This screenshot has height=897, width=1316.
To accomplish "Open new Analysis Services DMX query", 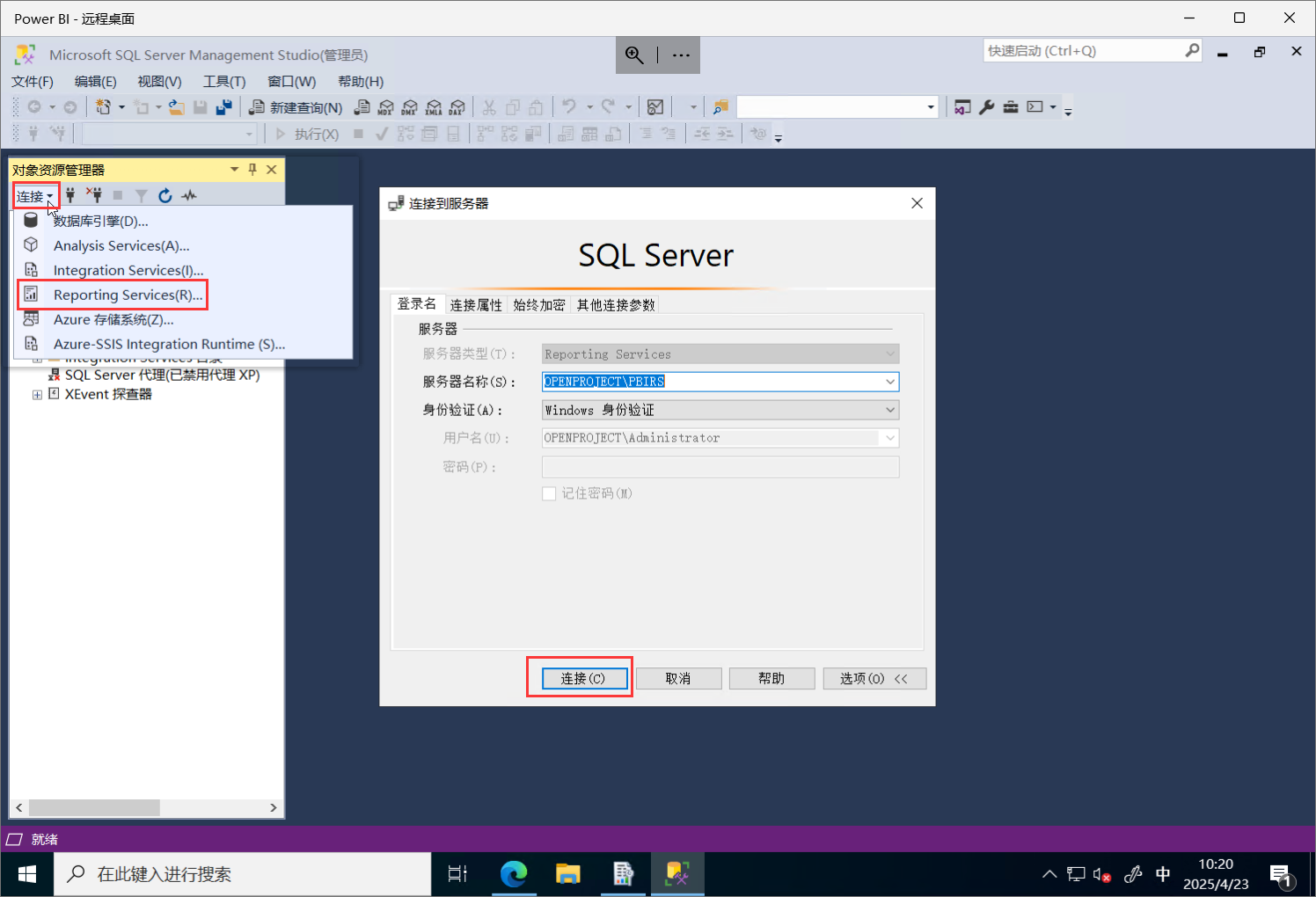I will [x=409, y=107].
